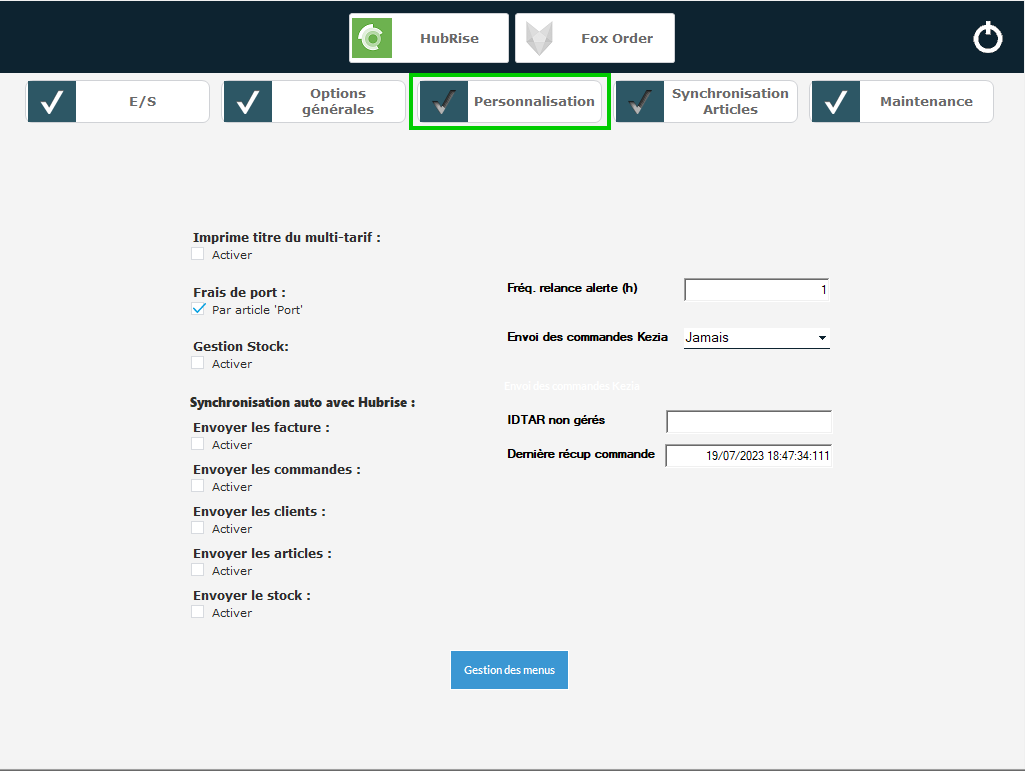The height and width of the screenshot is (771, 1025).
Task: Click the Fréq. relance alerte input field
Action: [756, 290]
